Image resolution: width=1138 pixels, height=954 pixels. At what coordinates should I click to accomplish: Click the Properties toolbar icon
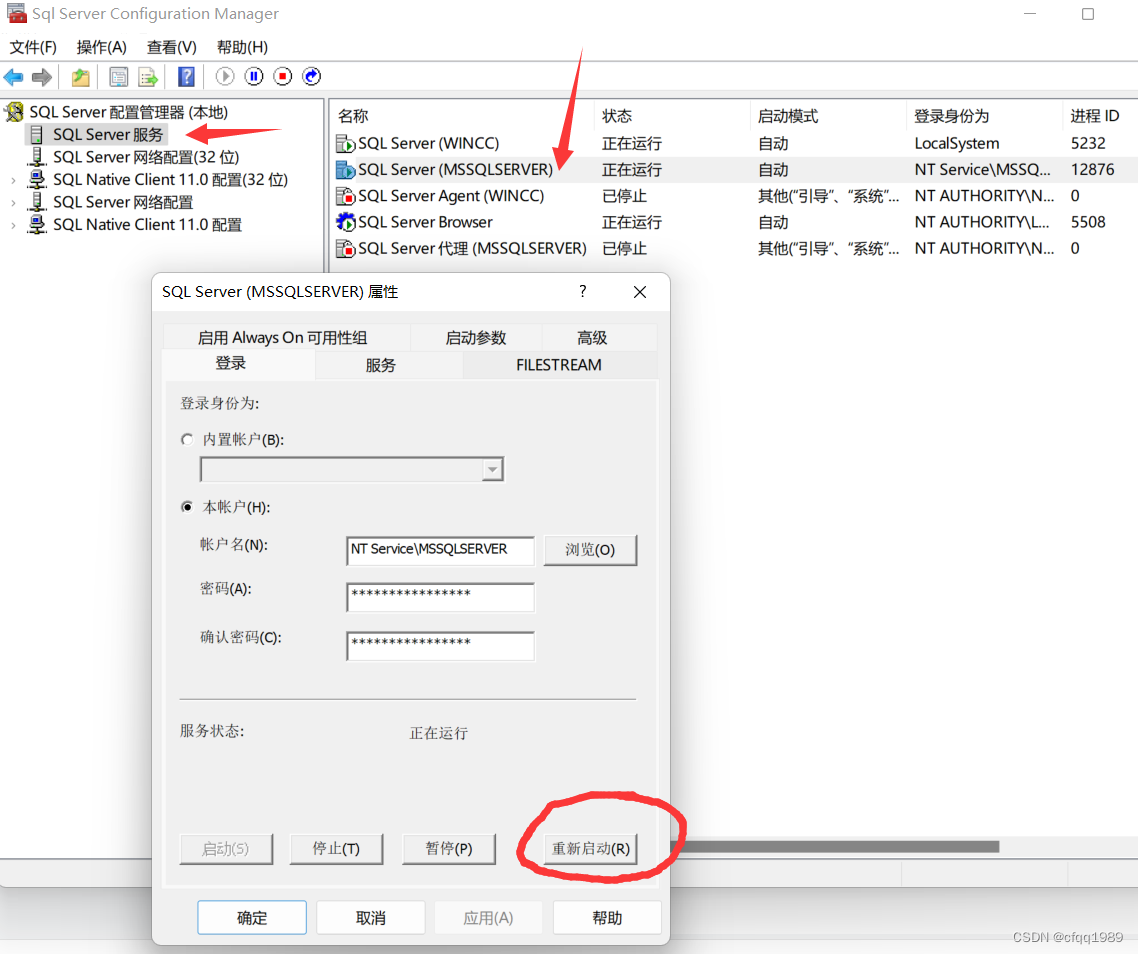[118, 76]
